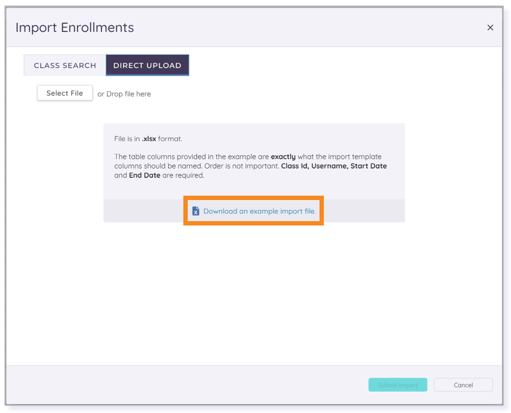
Task: Click the bold .xlsx format text
Action: (149, 139)
